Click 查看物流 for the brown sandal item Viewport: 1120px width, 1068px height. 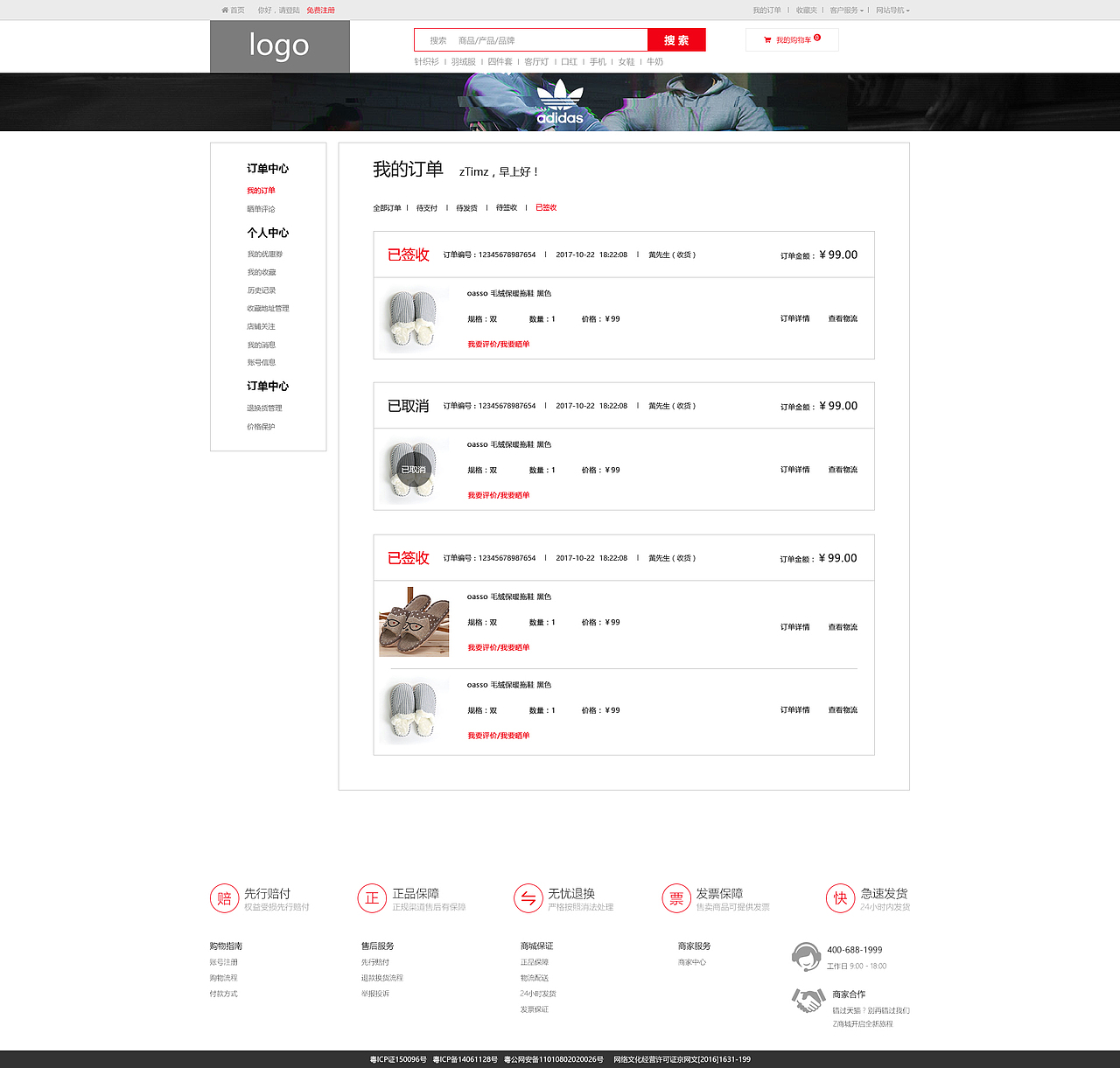tap(843, 627)
